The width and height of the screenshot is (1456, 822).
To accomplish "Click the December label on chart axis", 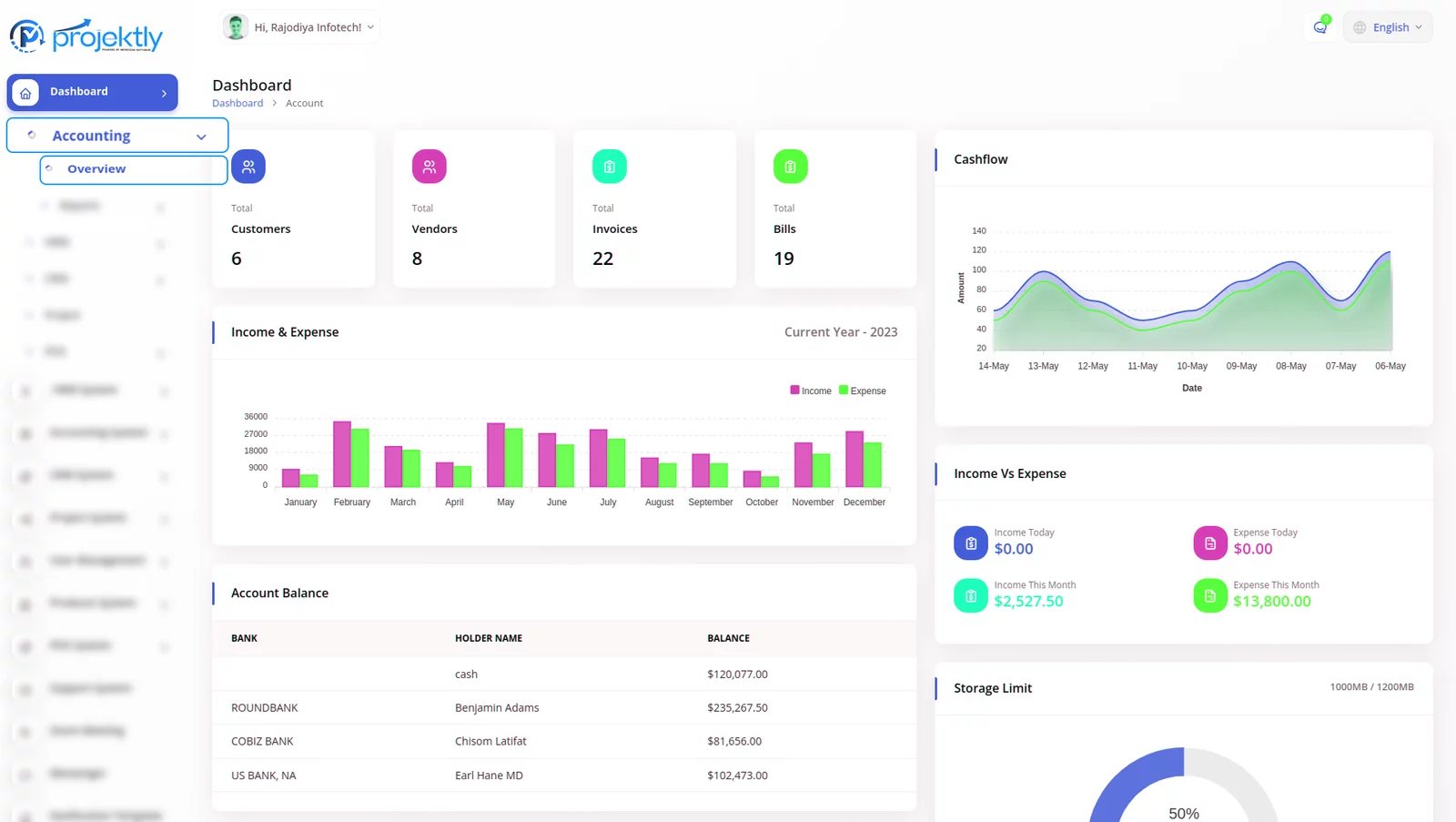I will pos(864,502).
